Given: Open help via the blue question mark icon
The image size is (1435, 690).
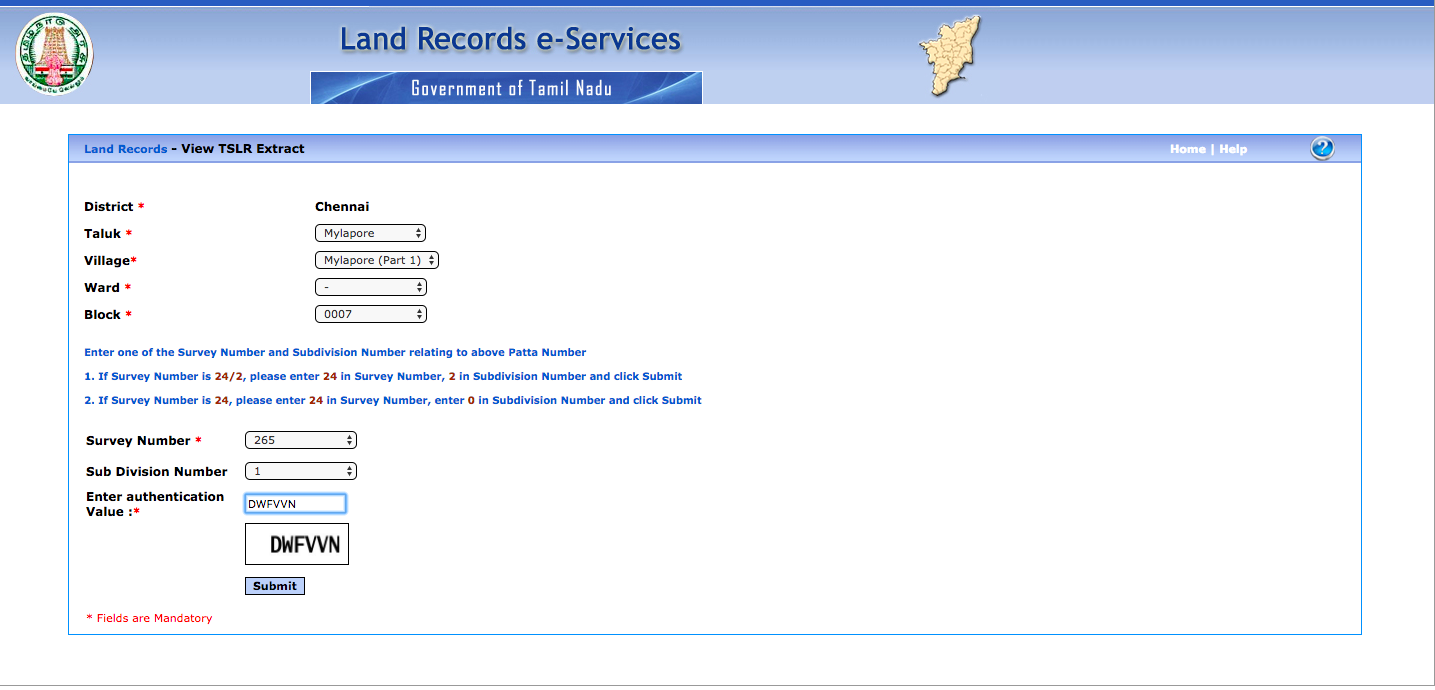Looking at the screenshot, I should pos(1321,149).
